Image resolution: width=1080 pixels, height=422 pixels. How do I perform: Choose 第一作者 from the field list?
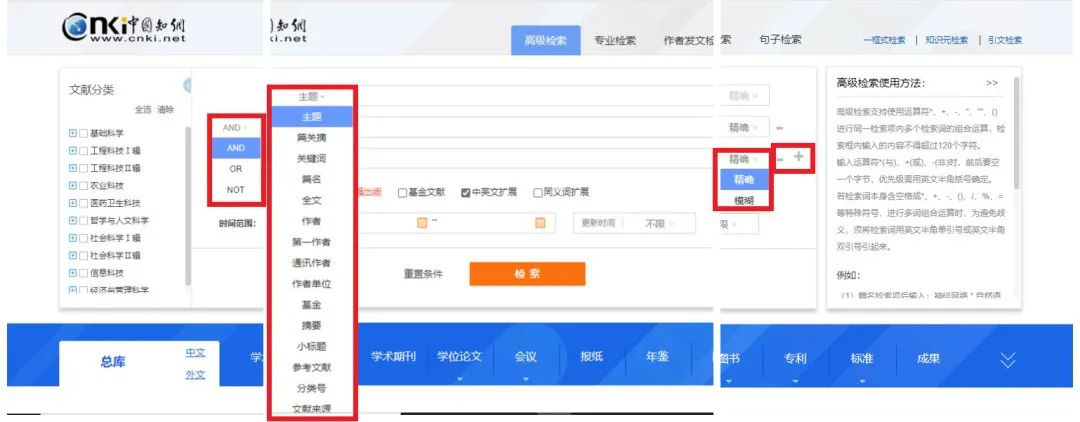(x=312, y=242)
